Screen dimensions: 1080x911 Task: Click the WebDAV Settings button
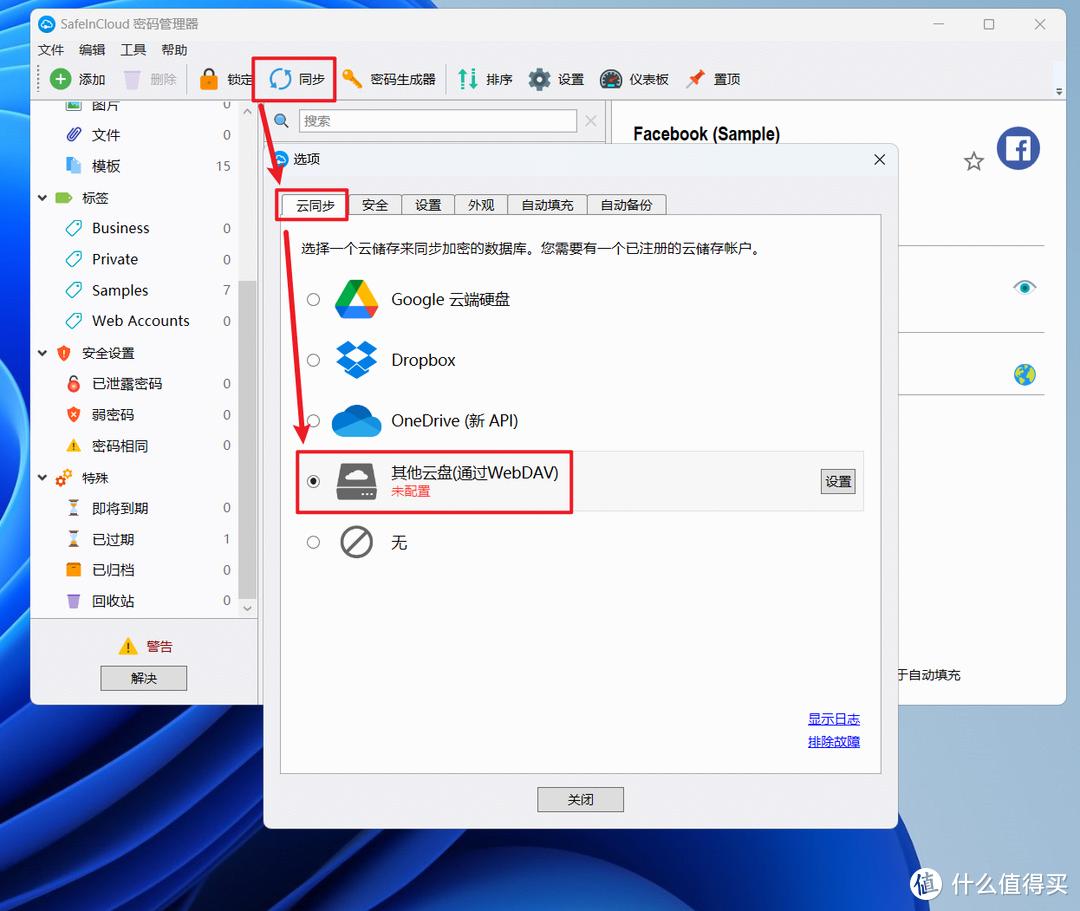[838, 481]
